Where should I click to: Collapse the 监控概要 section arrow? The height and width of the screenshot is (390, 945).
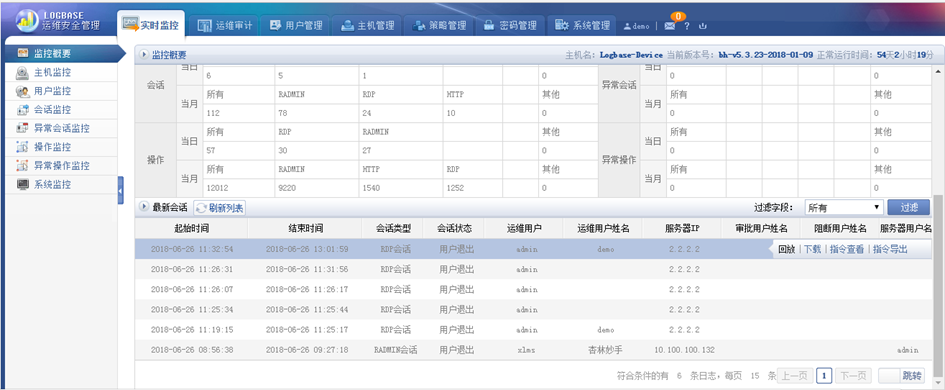(x=144, y=54)
